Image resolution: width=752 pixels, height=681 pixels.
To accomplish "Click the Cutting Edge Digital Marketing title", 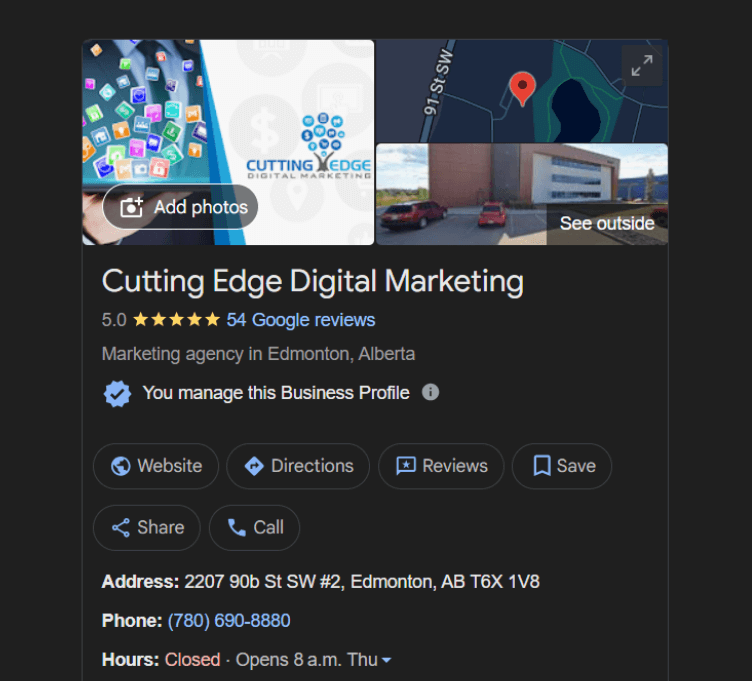I will tap(313, 282).
